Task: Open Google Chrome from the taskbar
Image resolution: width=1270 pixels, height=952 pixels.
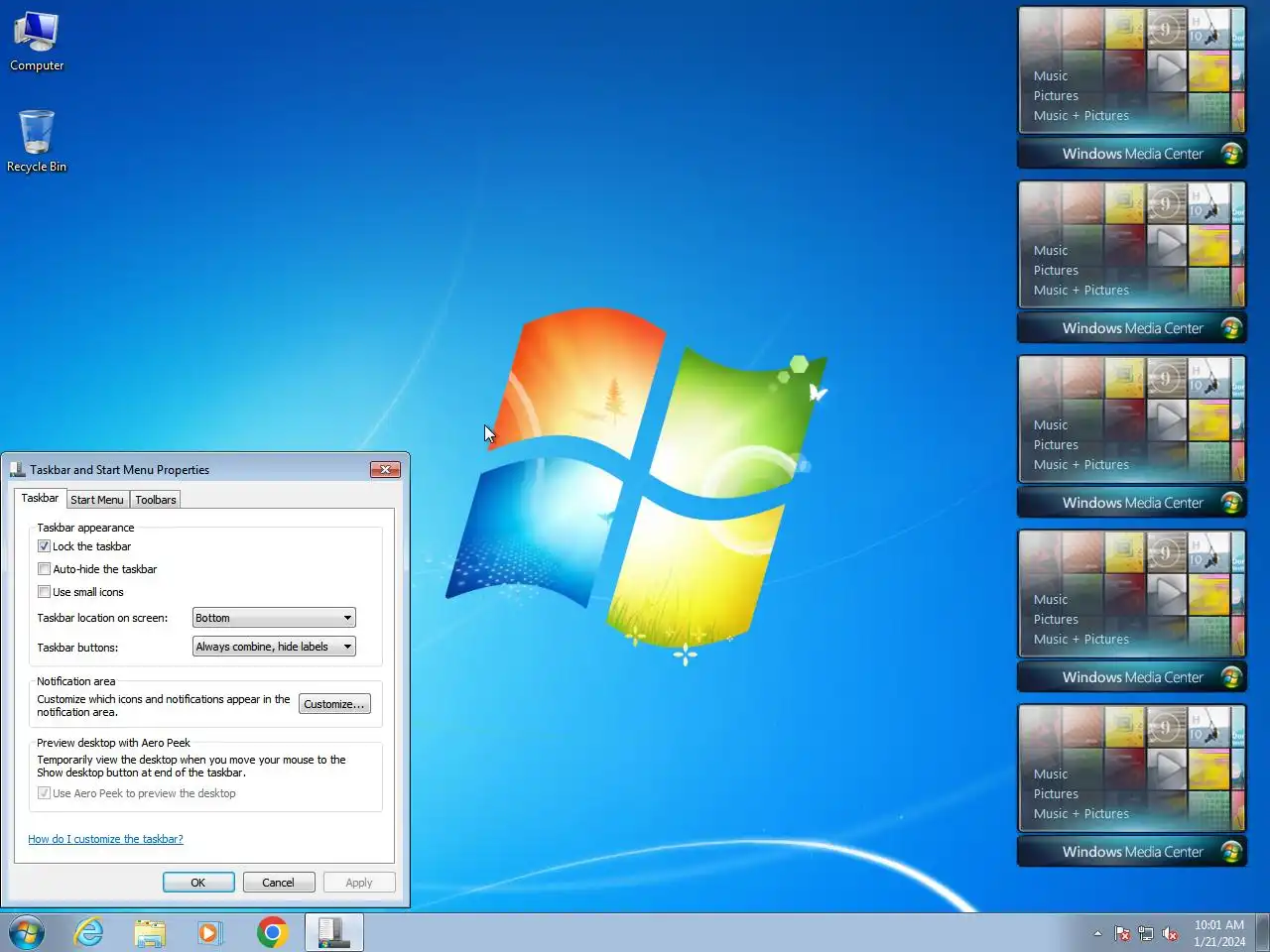Action: tap(272, 933)
